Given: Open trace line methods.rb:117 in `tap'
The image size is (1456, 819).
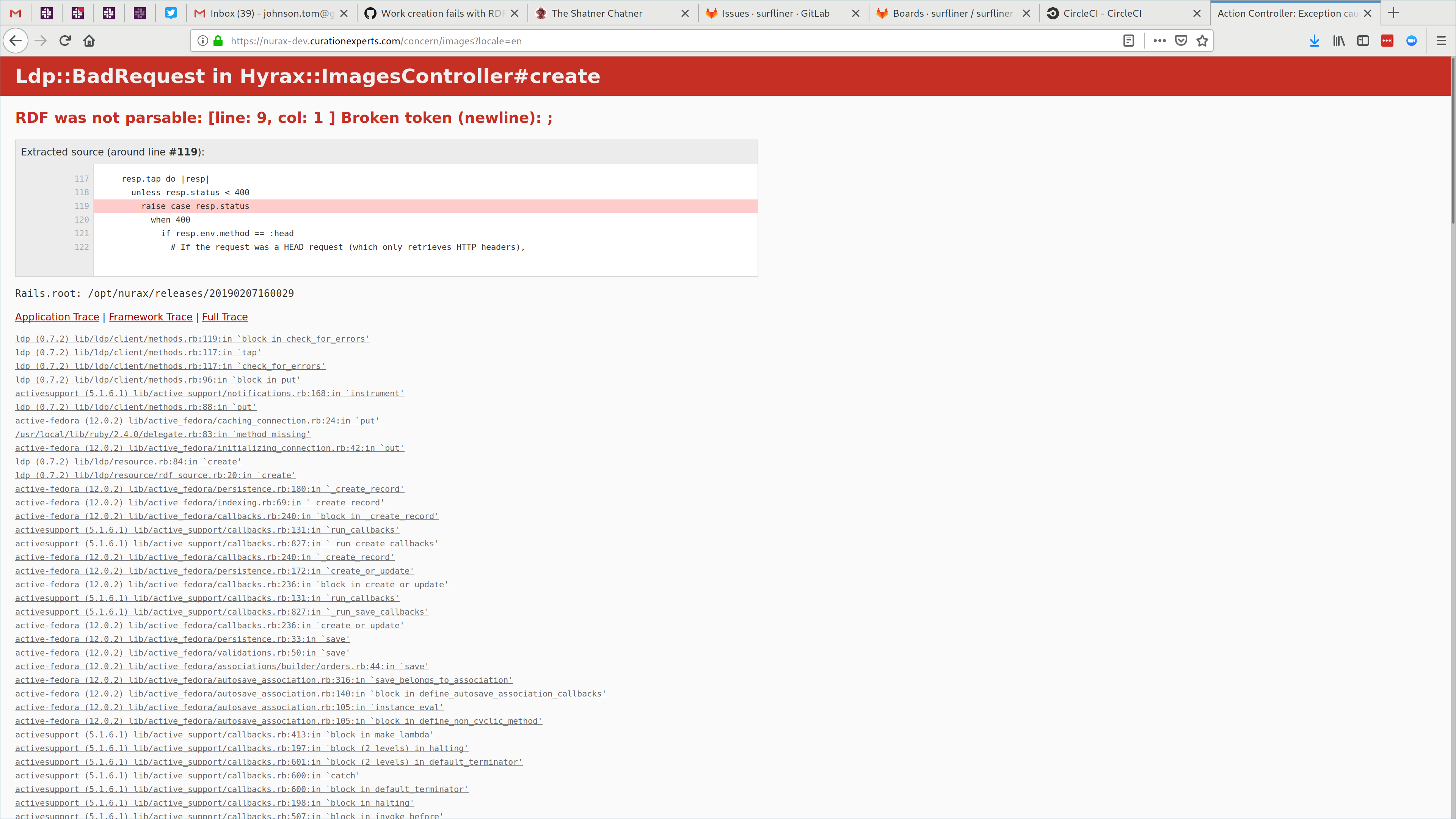Looking at the screenshot, I should point(138,352).
